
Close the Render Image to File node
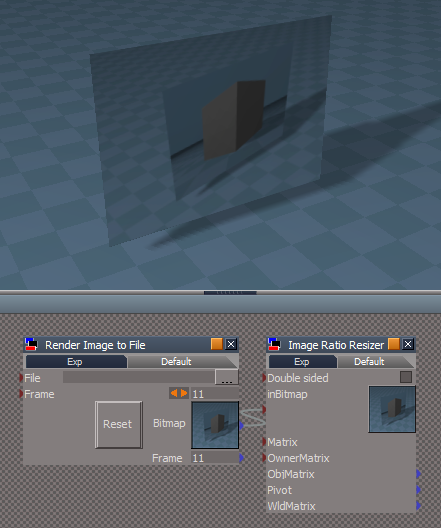click(x=231, y=344)
